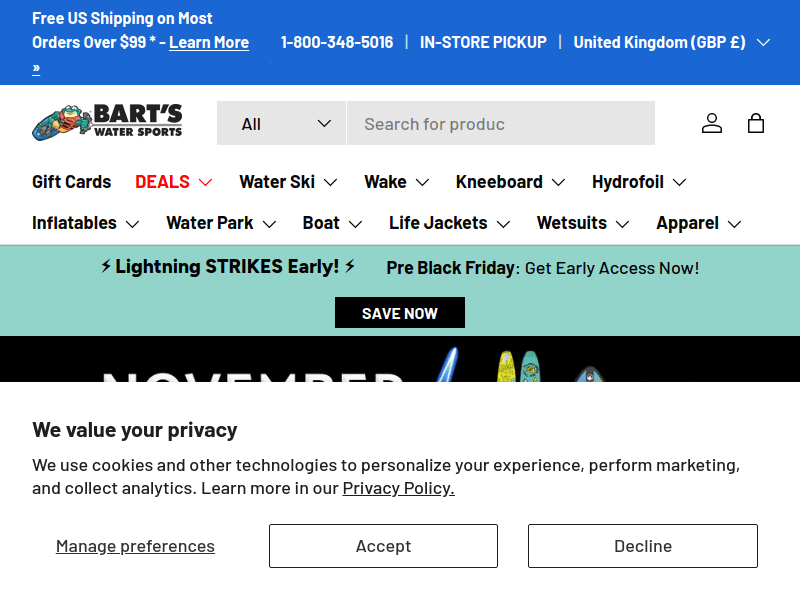Click the product search input field
Image resolution: width=800 pixels, height=600 pixels.
coord(500,123)
